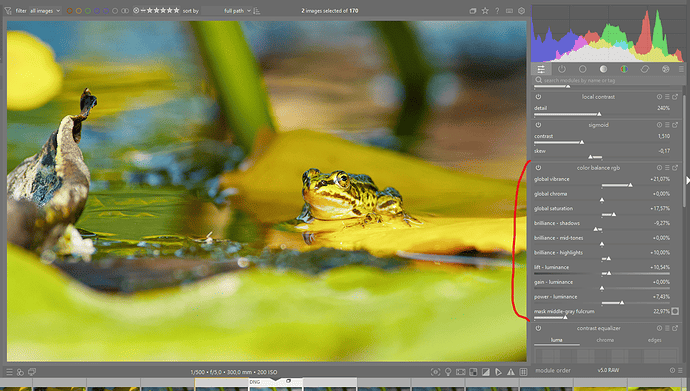Toggle guides grid overlay icon
The image size is (690, 391).
(523, 372)
